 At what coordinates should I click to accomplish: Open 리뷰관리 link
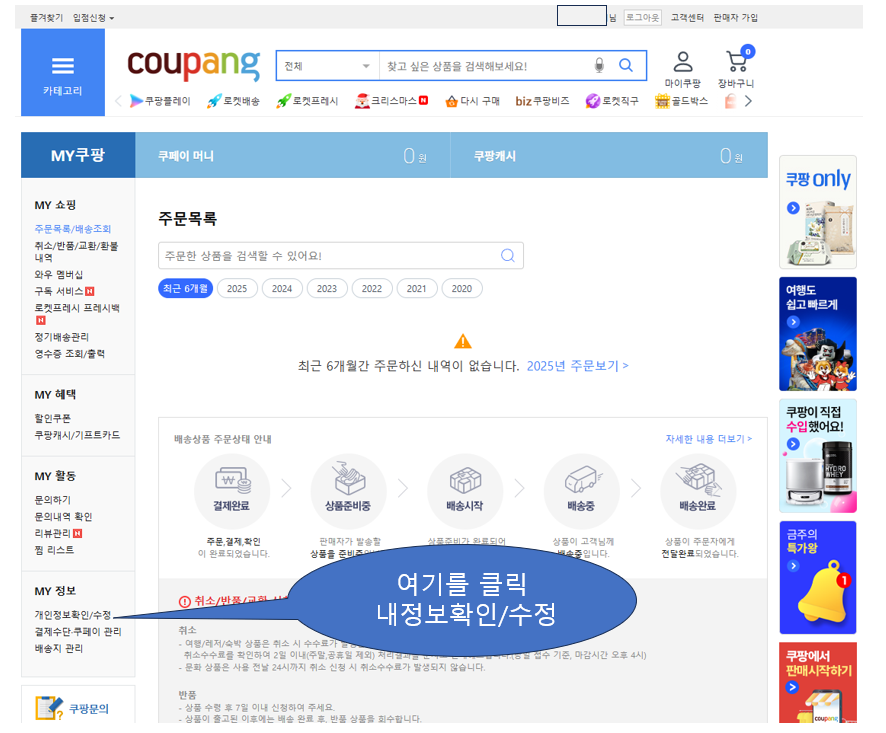click(58, 533)
